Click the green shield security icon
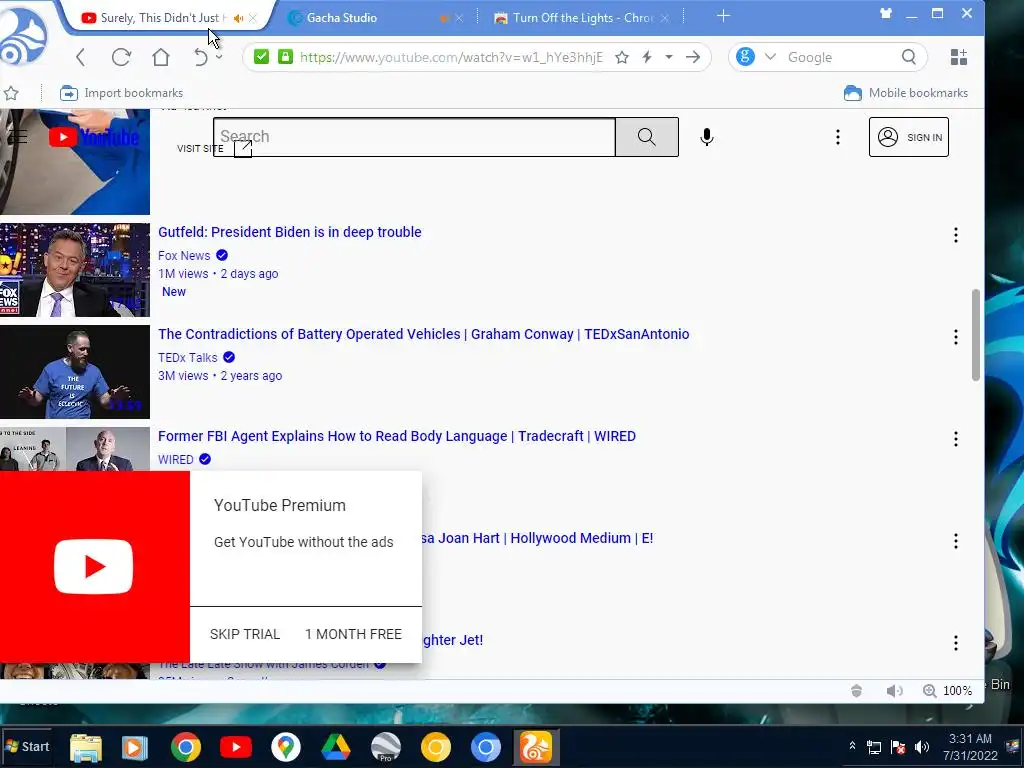1024x768 pixels. coord(261,57)
